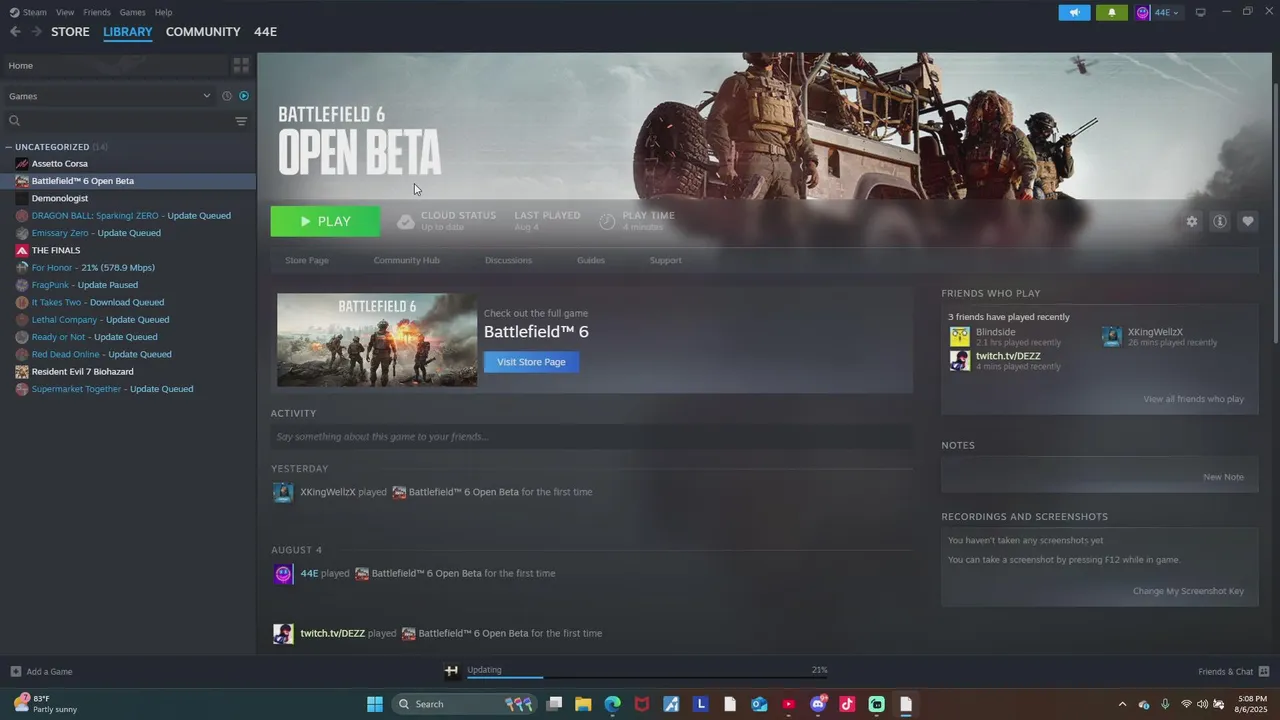Click Blindside's friend avatar
This screenshot has width=1280, height=720.
click(x=960, y=336)
